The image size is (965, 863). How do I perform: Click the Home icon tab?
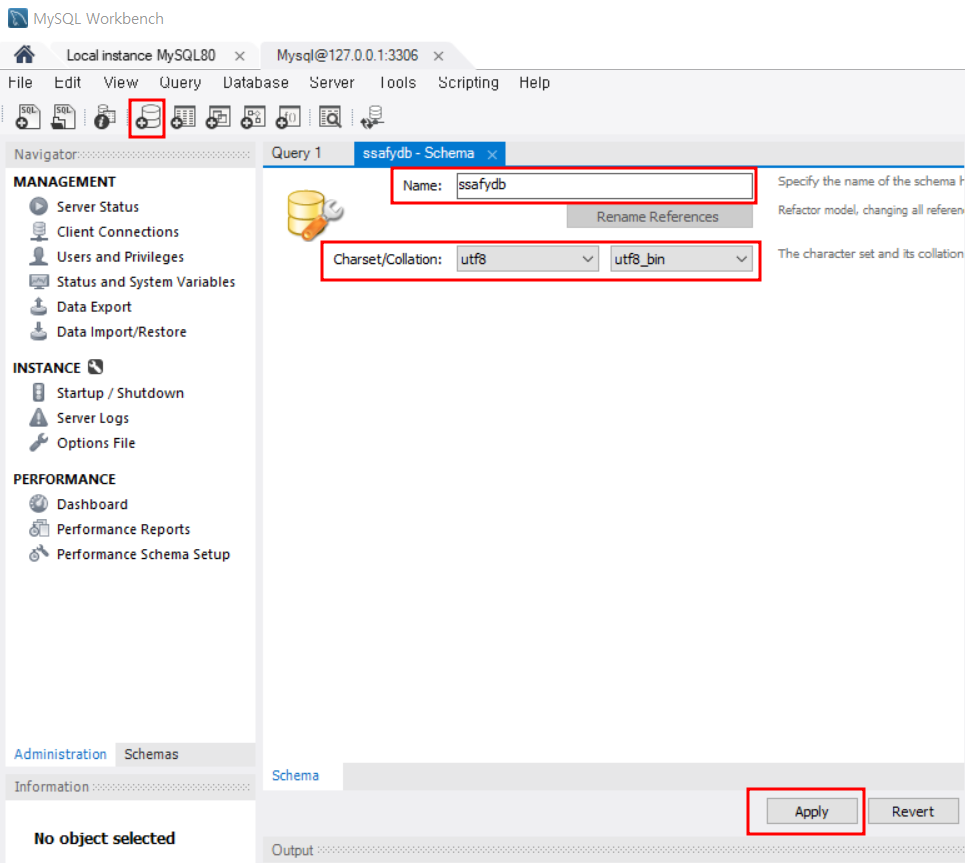(24, 55)
